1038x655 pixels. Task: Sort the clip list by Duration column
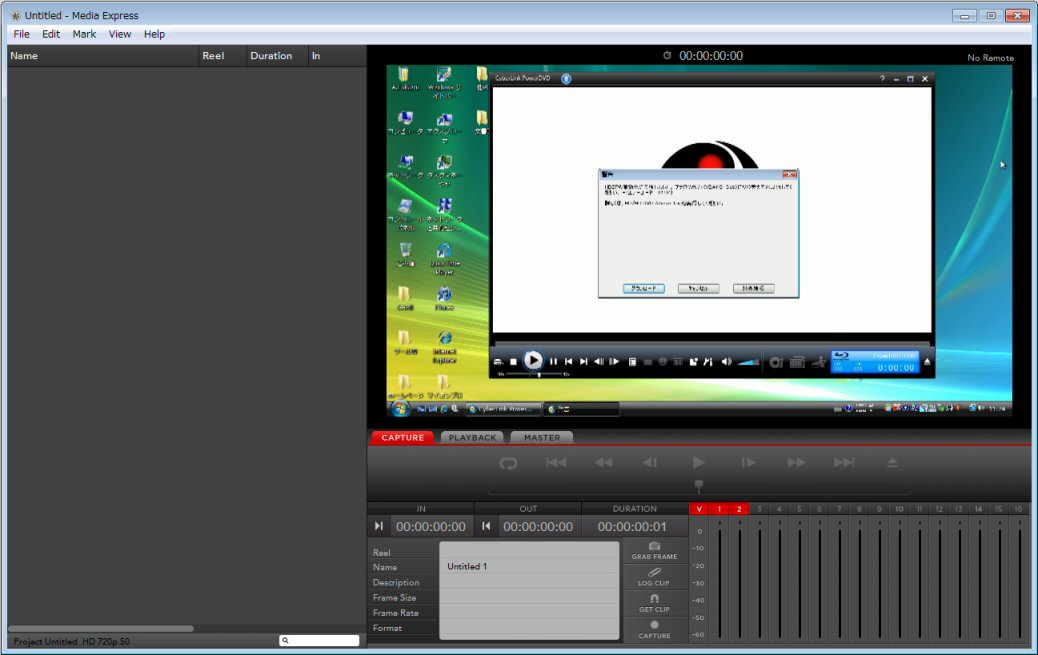coord(277,56)
